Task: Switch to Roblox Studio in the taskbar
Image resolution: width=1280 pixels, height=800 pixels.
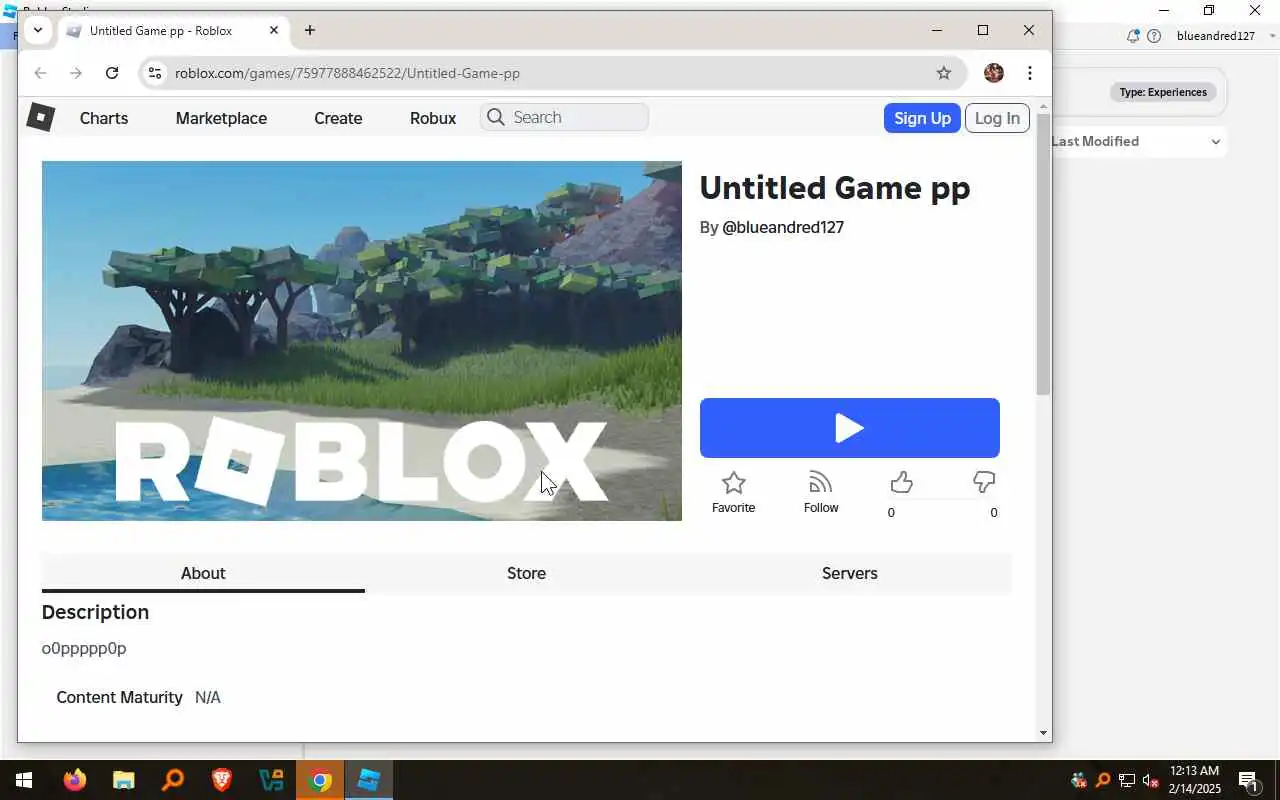Action: click(x=369, y=780)
